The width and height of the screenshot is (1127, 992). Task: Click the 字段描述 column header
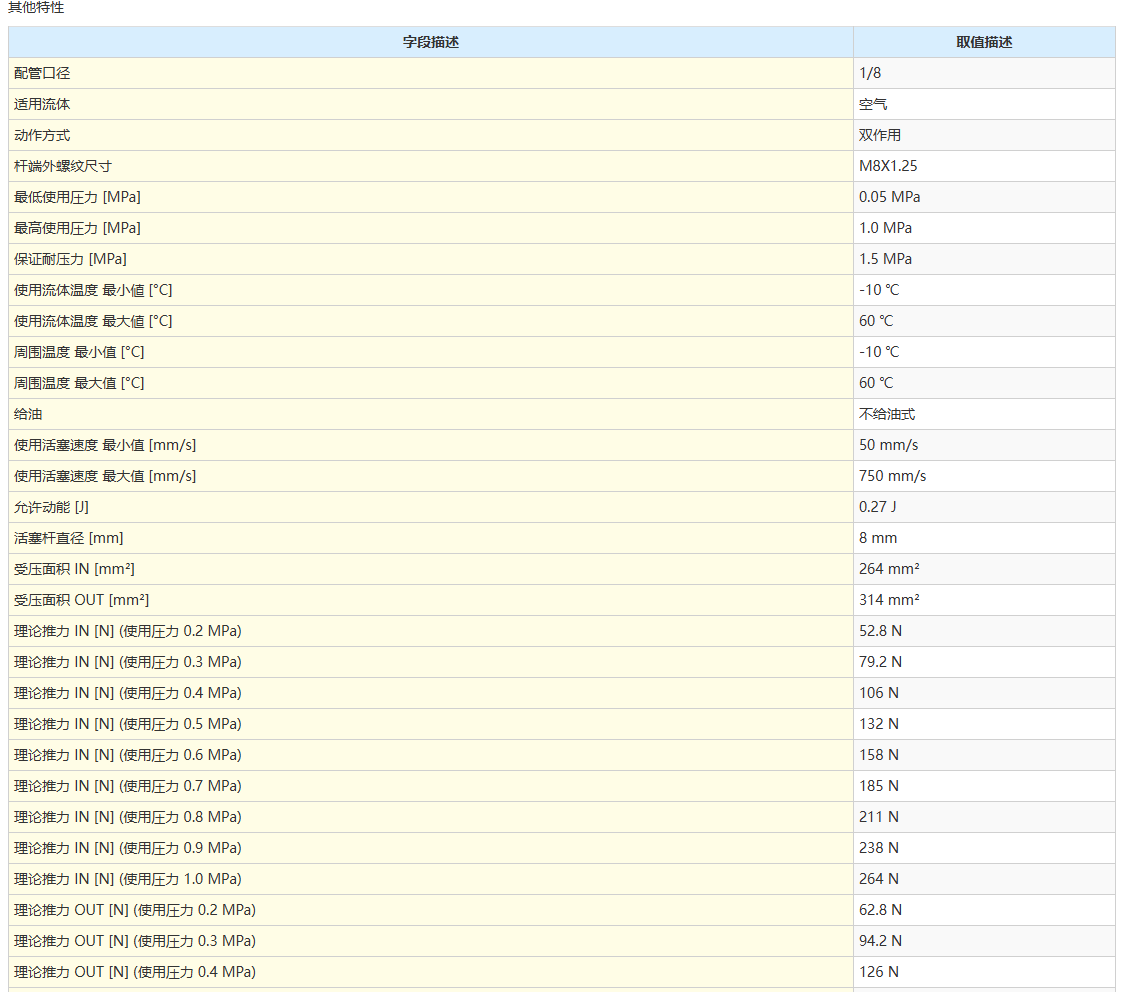[x=431, y=42]
